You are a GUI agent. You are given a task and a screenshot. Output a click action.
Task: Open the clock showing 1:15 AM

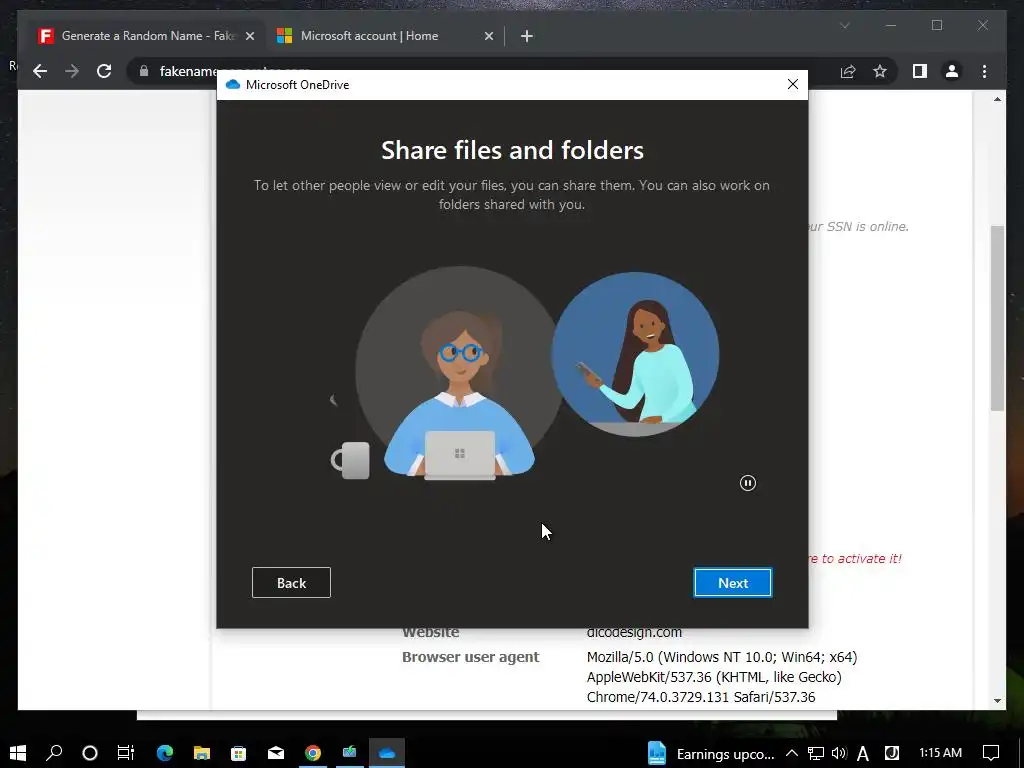940,753
